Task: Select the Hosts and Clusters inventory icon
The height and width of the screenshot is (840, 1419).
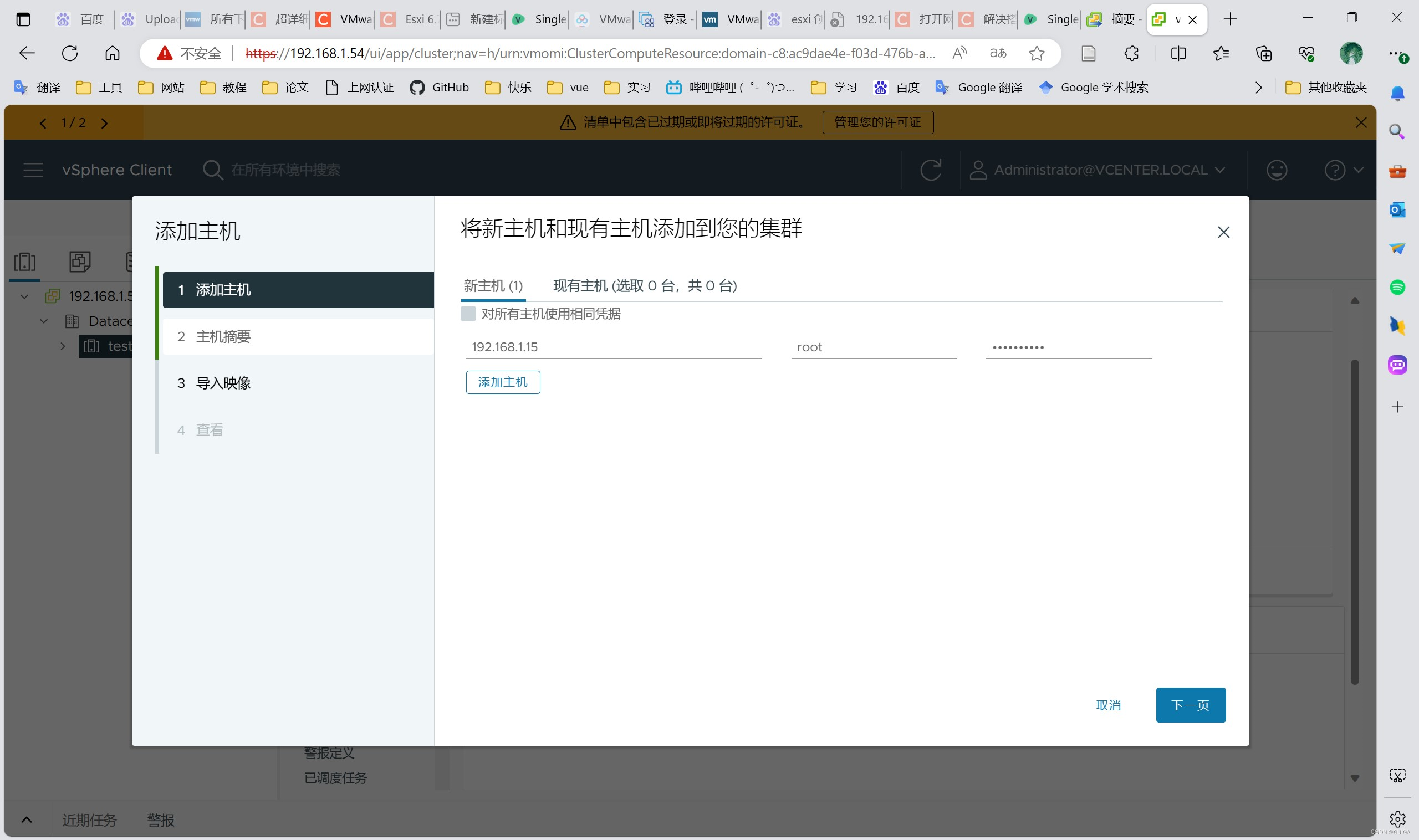Action: [x=24, y=262]
